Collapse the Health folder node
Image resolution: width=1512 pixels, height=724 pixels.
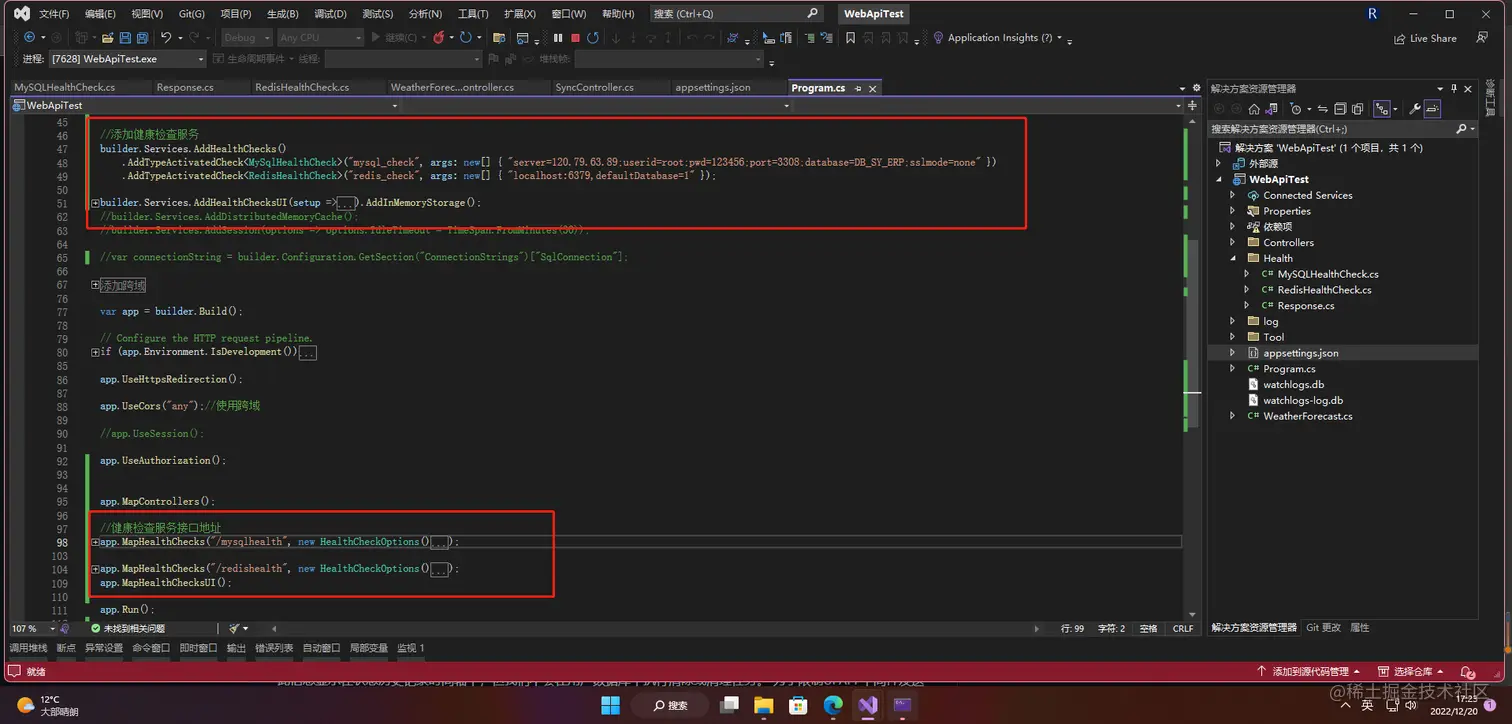coord(1233,258)
